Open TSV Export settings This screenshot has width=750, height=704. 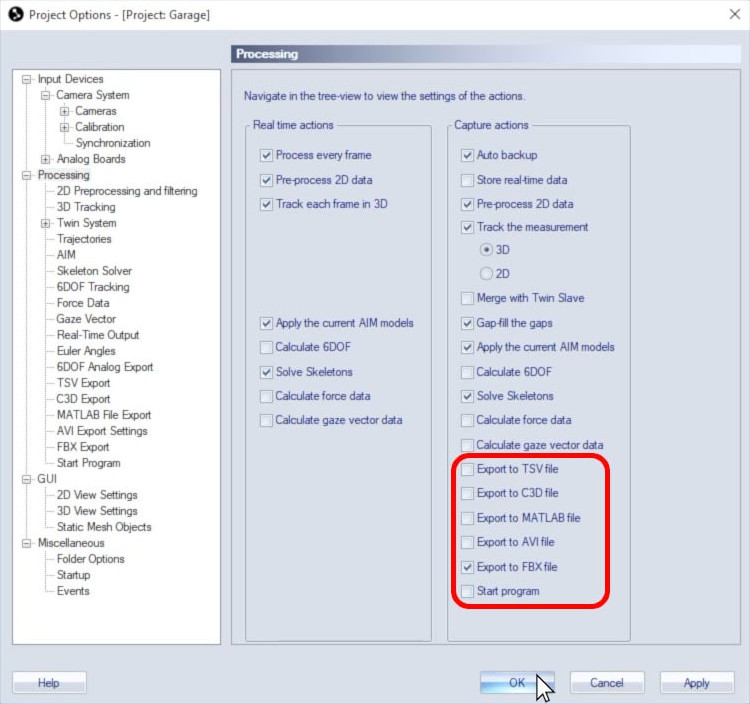[83, 383]
